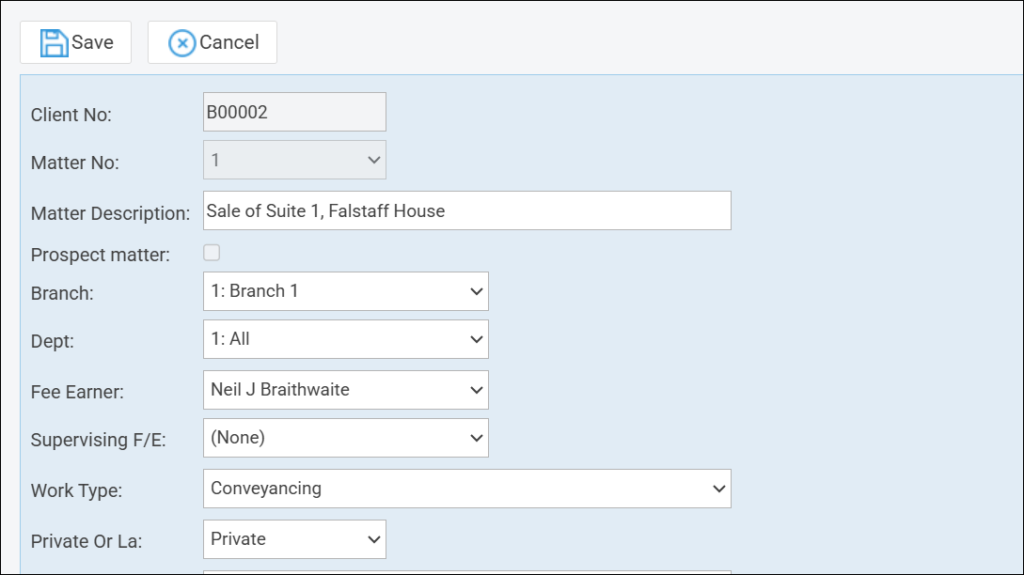Open the Dept dropdown showing 1: All

pyautogui.click(x=345, y=339)
